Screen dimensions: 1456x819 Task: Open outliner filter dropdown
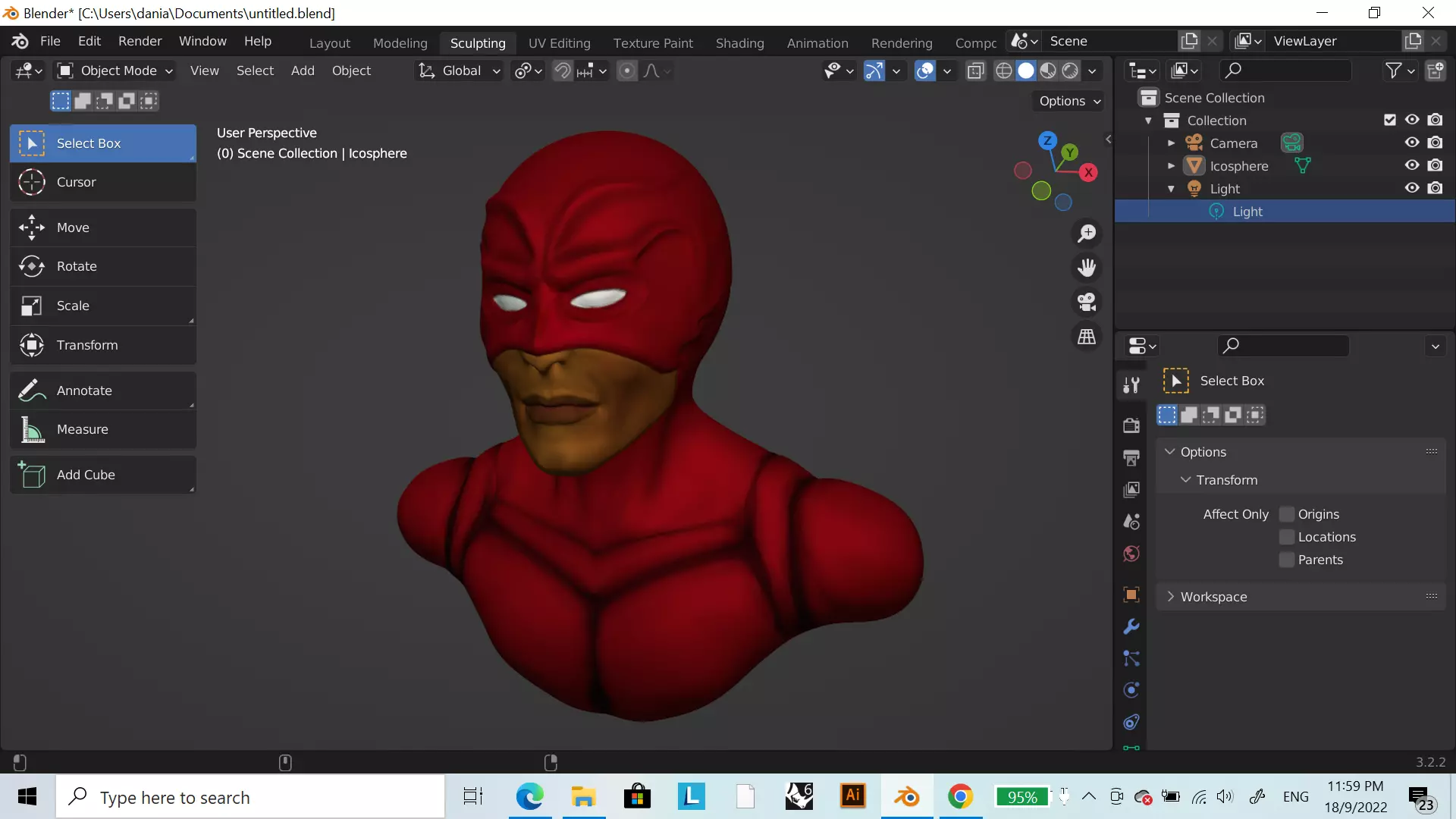click(x=1400, y=71)
